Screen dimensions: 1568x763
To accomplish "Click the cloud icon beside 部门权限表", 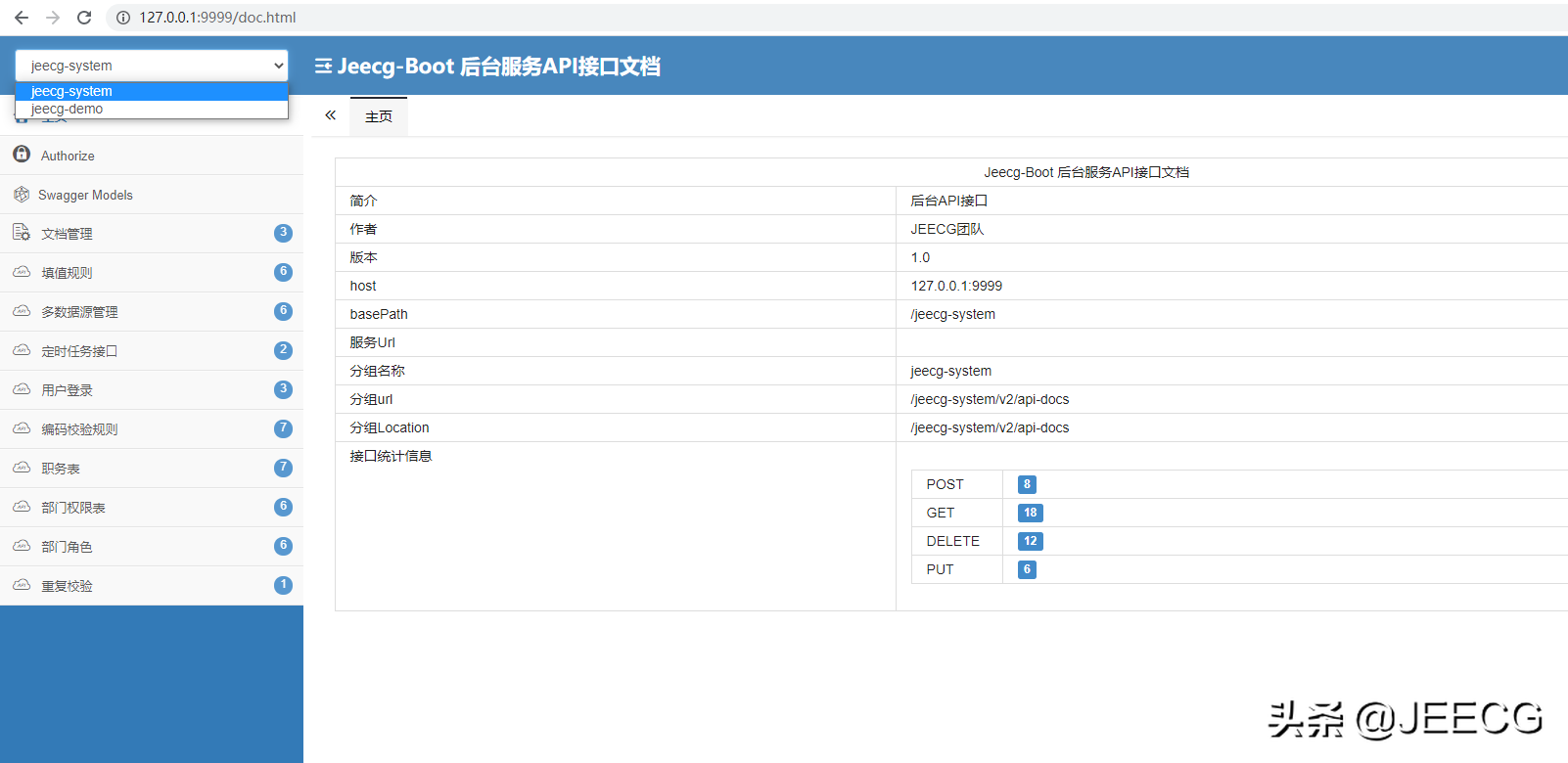I will click(22, 507).
